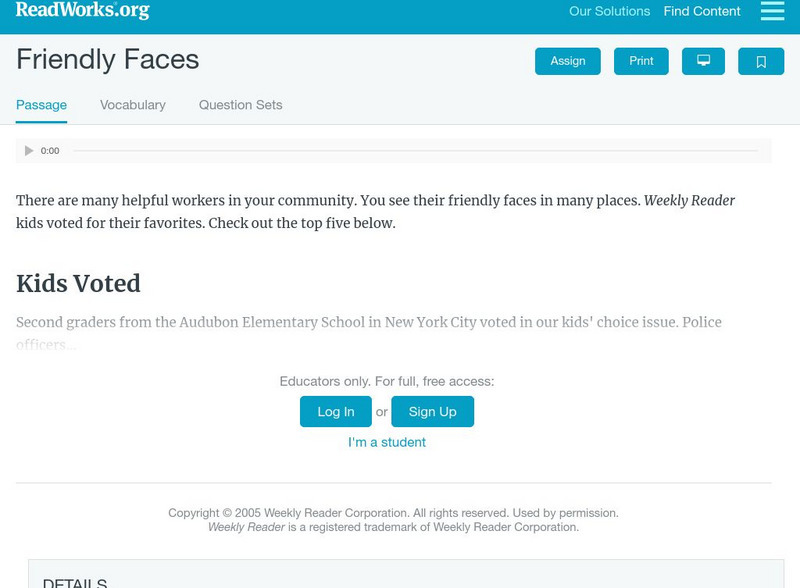Bookmark this passage using the bookmark icon
This screenshot has width=800, height=588.
click(x=762, y=61)
